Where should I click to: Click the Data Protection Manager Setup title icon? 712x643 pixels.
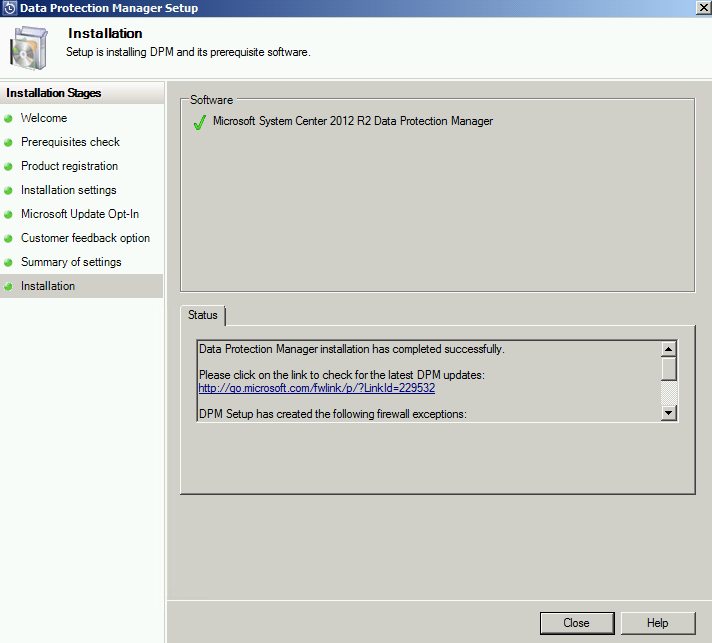(x=9, y=8)
